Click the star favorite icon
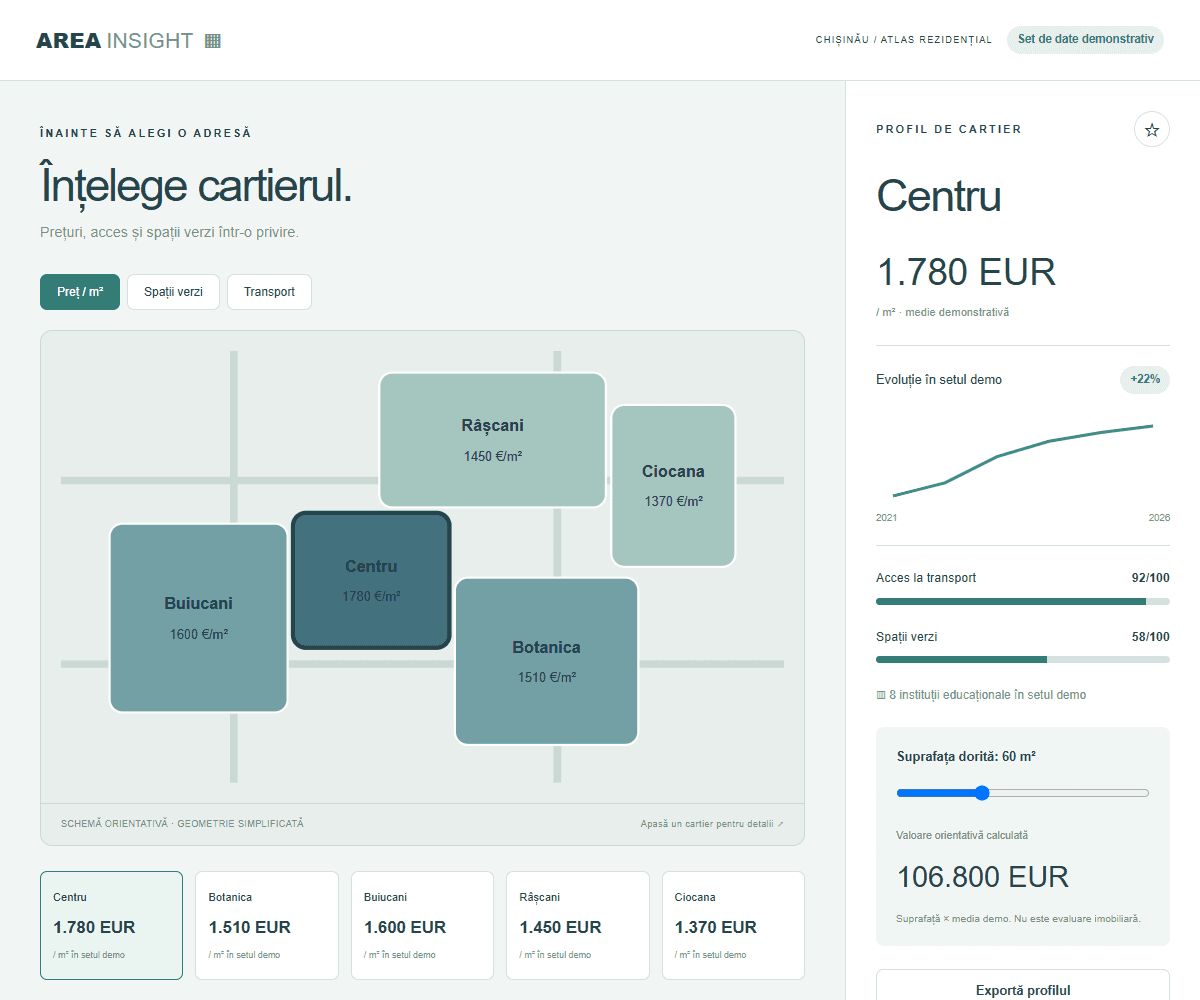This screenshot has height=1000, width=1200. point(1152,129)
